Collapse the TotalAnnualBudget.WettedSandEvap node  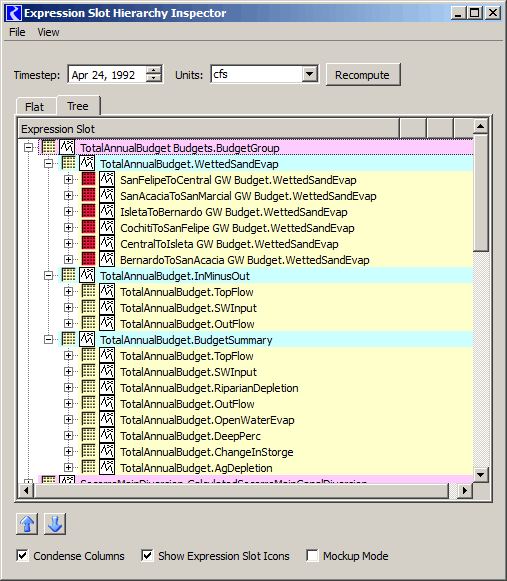[x=48, y=163]
